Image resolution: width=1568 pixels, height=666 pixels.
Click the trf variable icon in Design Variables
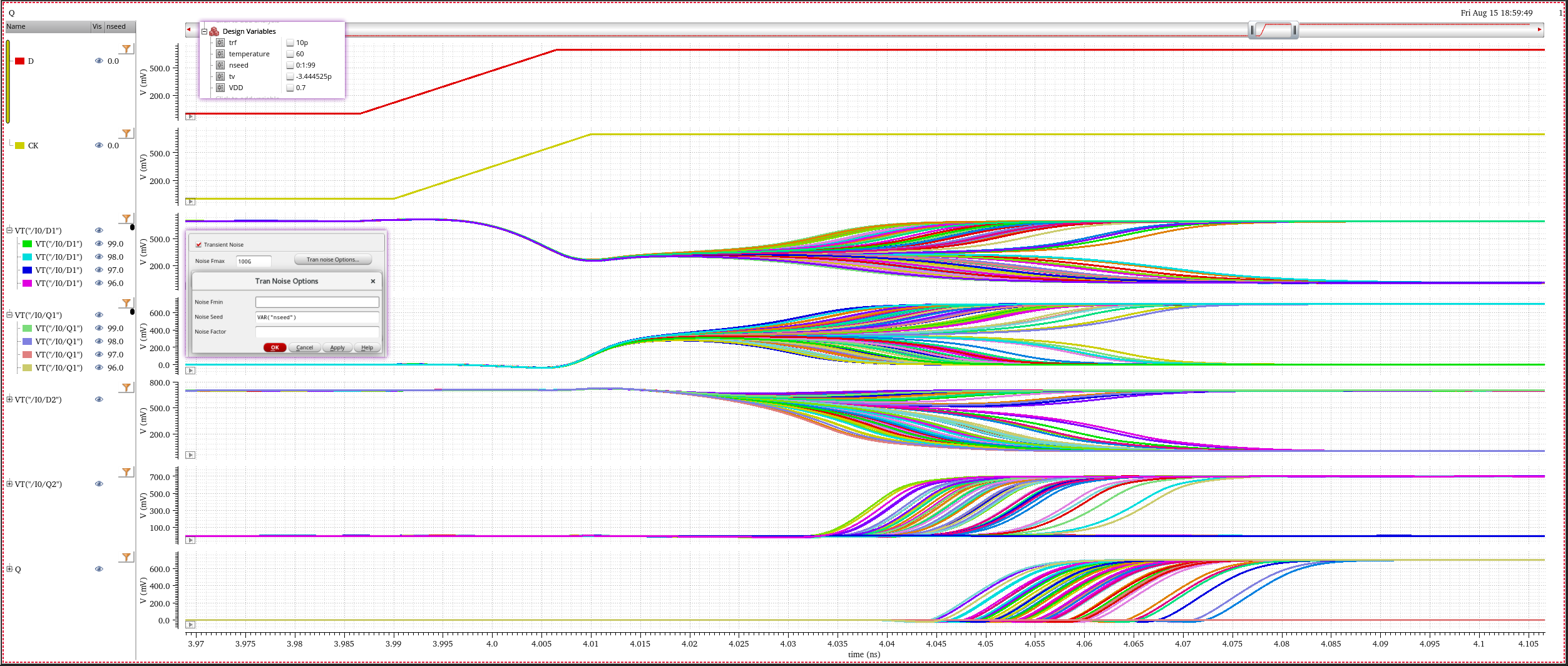click(x=220, y=43)
